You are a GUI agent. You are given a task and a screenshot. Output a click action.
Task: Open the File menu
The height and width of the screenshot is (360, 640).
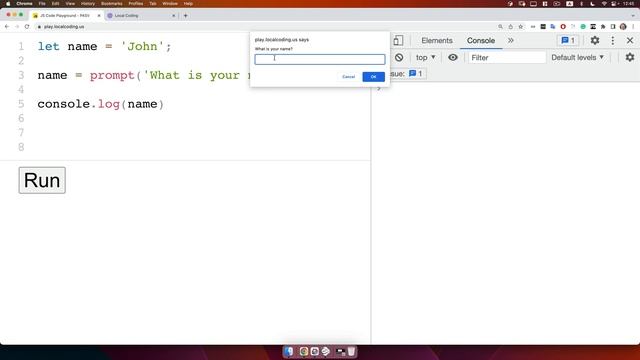tap(42, 4)
